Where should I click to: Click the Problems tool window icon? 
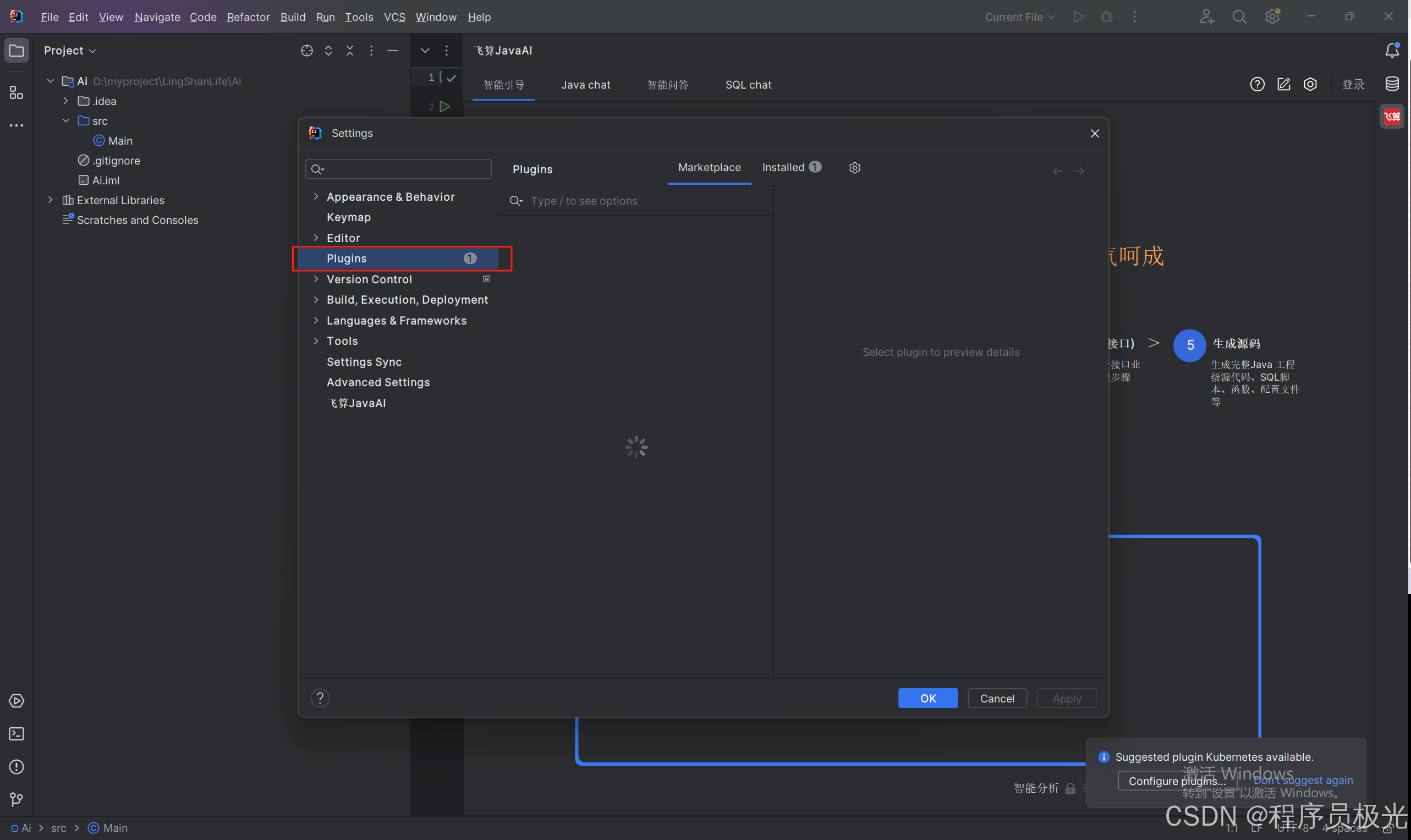pos(17,766)
